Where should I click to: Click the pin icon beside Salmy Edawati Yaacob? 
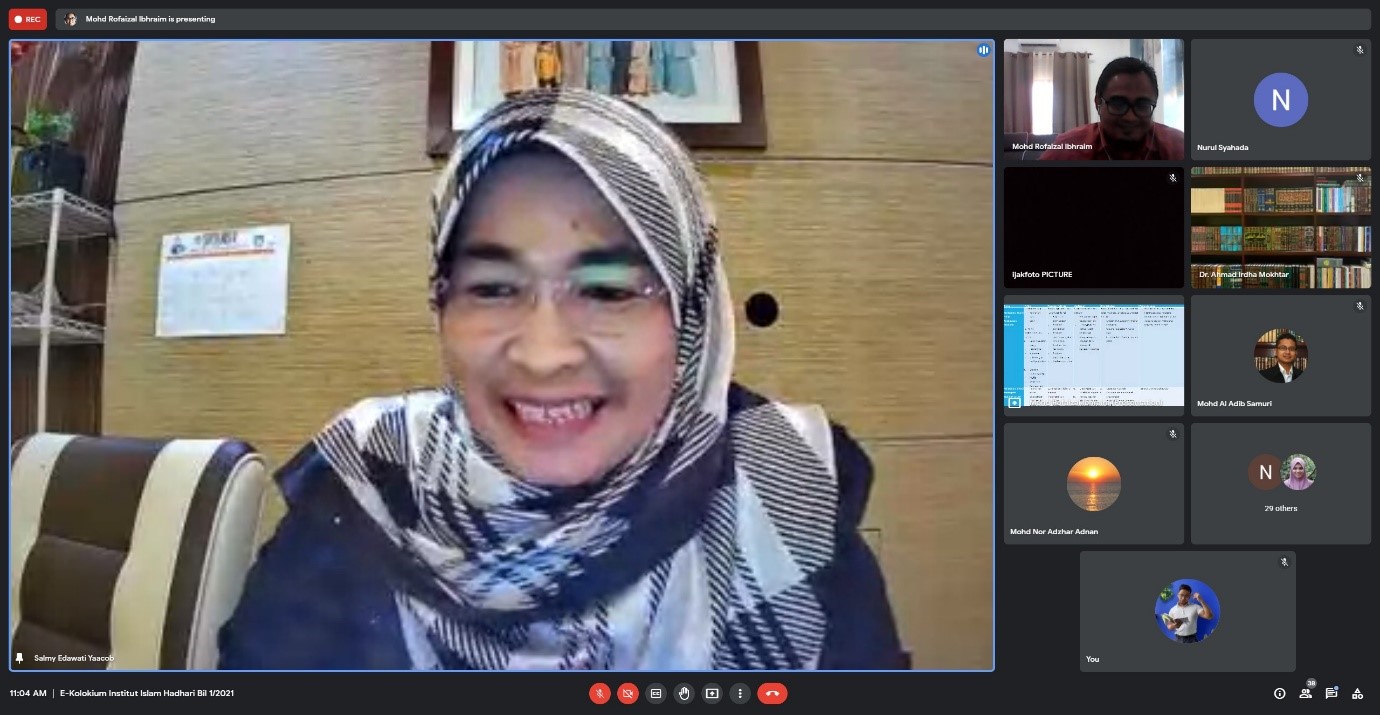tap(19, 658)
